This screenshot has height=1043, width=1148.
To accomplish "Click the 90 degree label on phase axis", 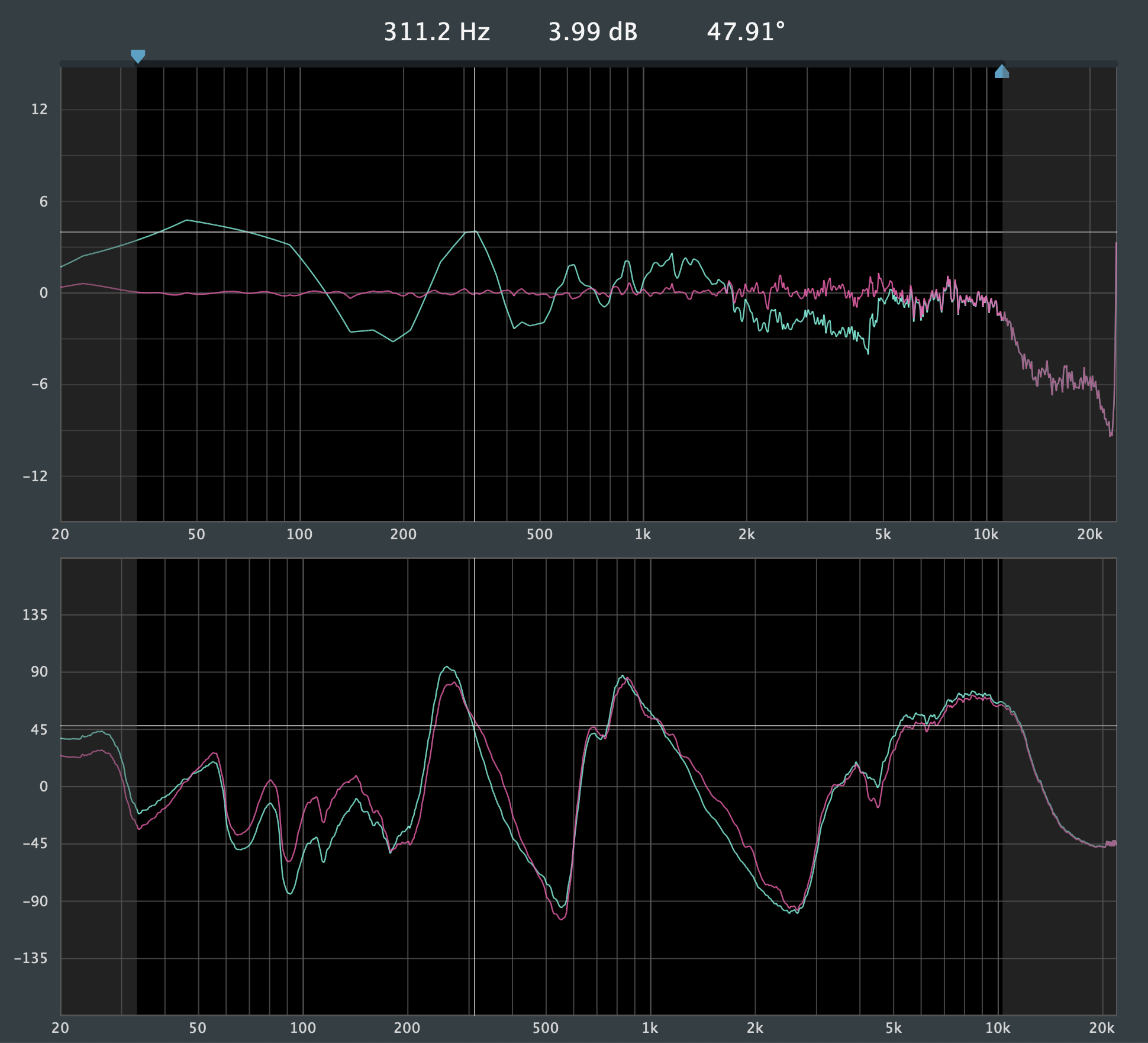I will pos(39,672).
